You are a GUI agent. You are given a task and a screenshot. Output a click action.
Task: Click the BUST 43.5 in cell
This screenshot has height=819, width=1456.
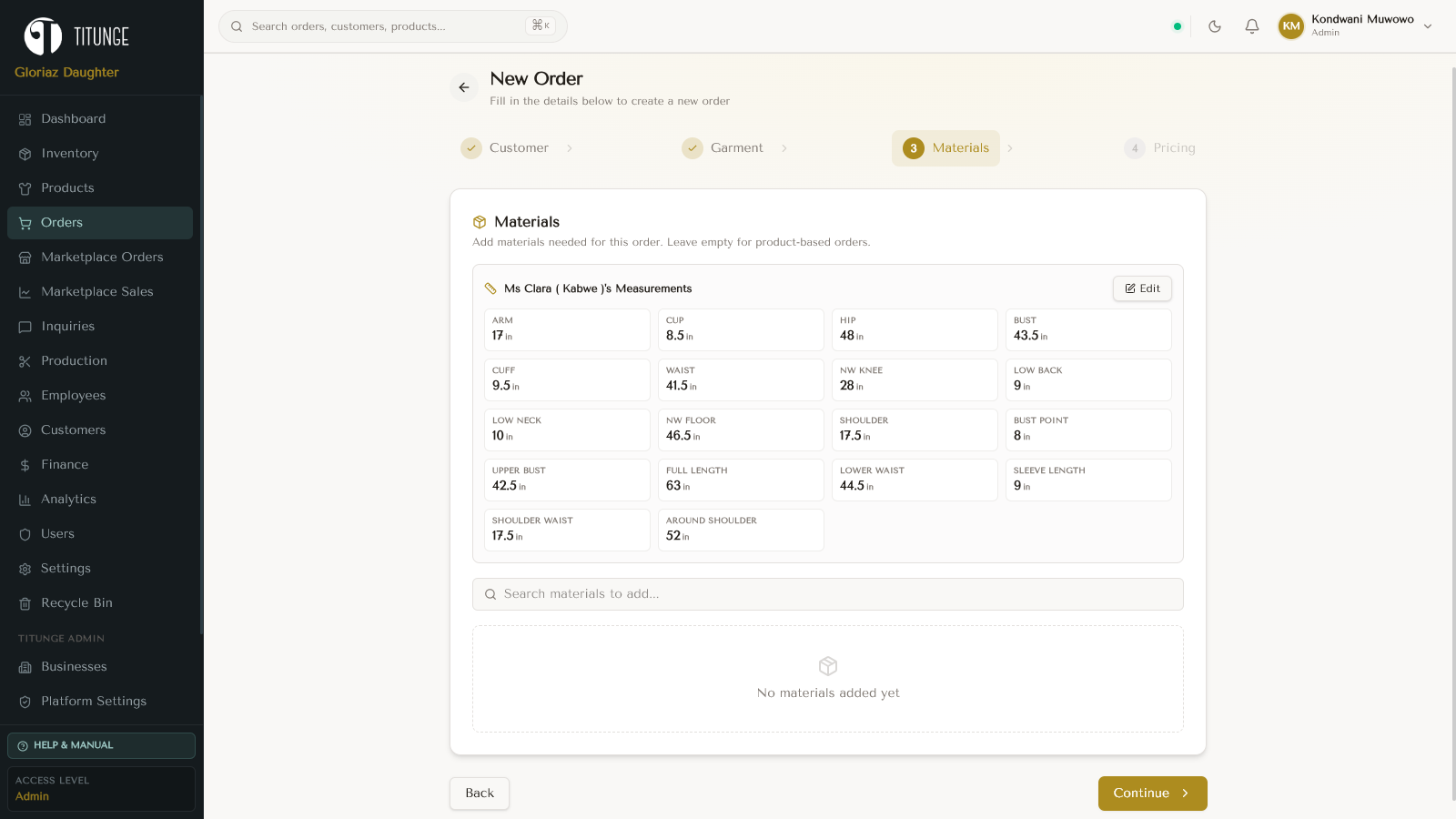coord(1088,329)
